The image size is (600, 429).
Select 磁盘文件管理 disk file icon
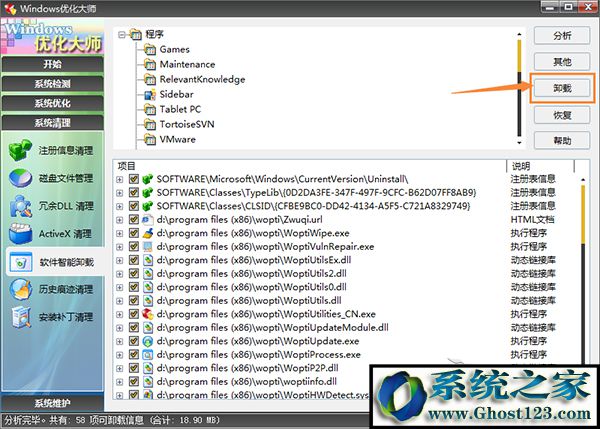pos(21,180)
